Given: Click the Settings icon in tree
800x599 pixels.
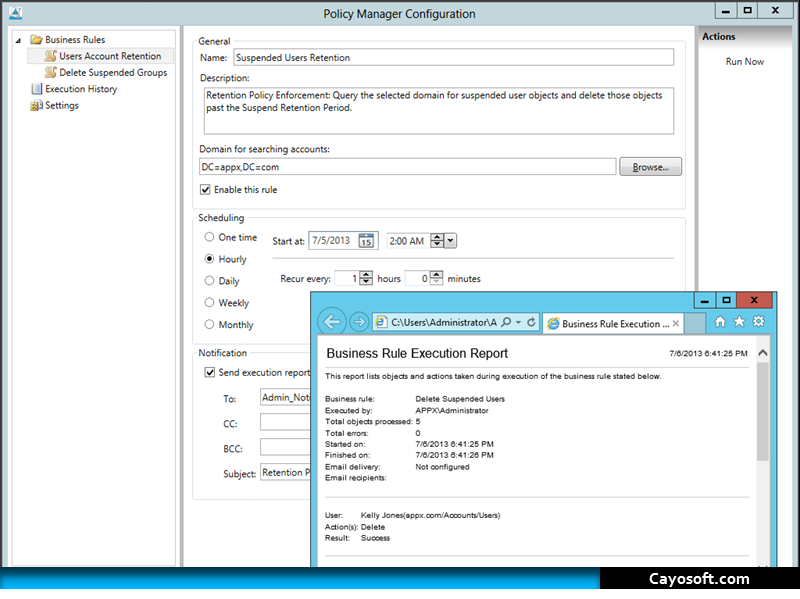Looking at the screenshot, I should click(36, 106).
